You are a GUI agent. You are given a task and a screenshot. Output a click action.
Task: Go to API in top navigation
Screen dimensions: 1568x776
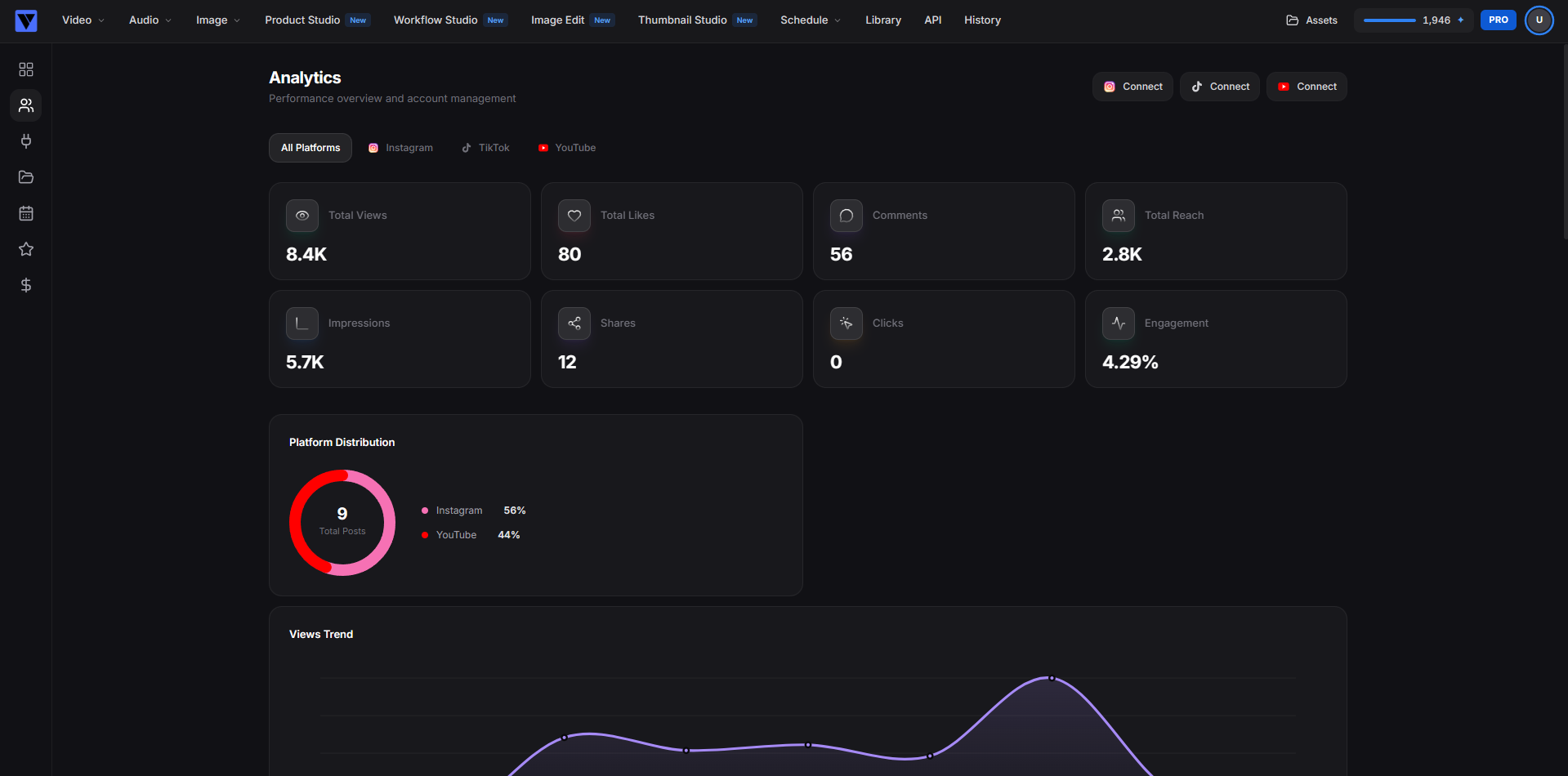(933, 20)
